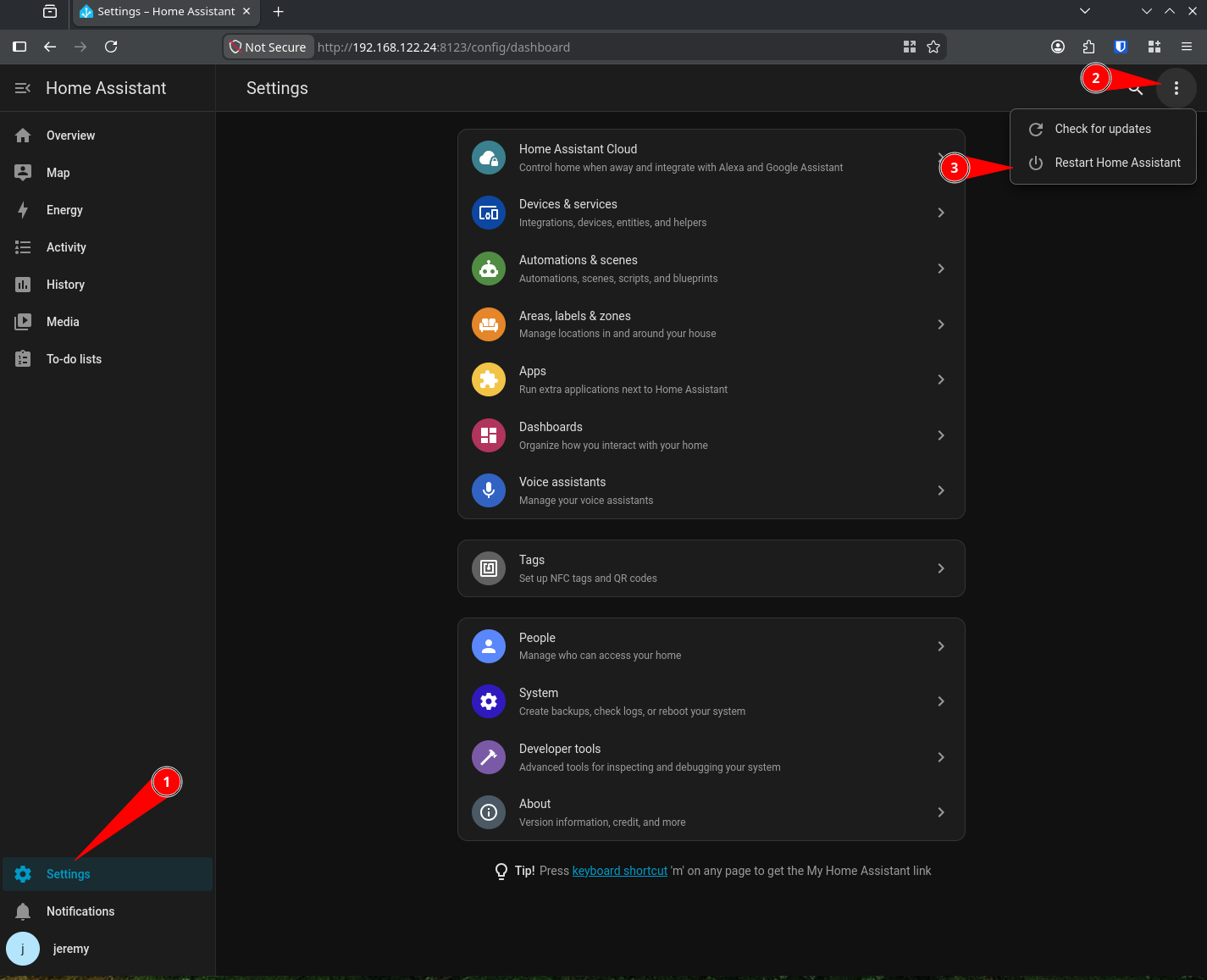Image resolution: width=1207 pixels, height=980 pixels.
Task: Click the Notifications bell icon
Action: point(23,911)
